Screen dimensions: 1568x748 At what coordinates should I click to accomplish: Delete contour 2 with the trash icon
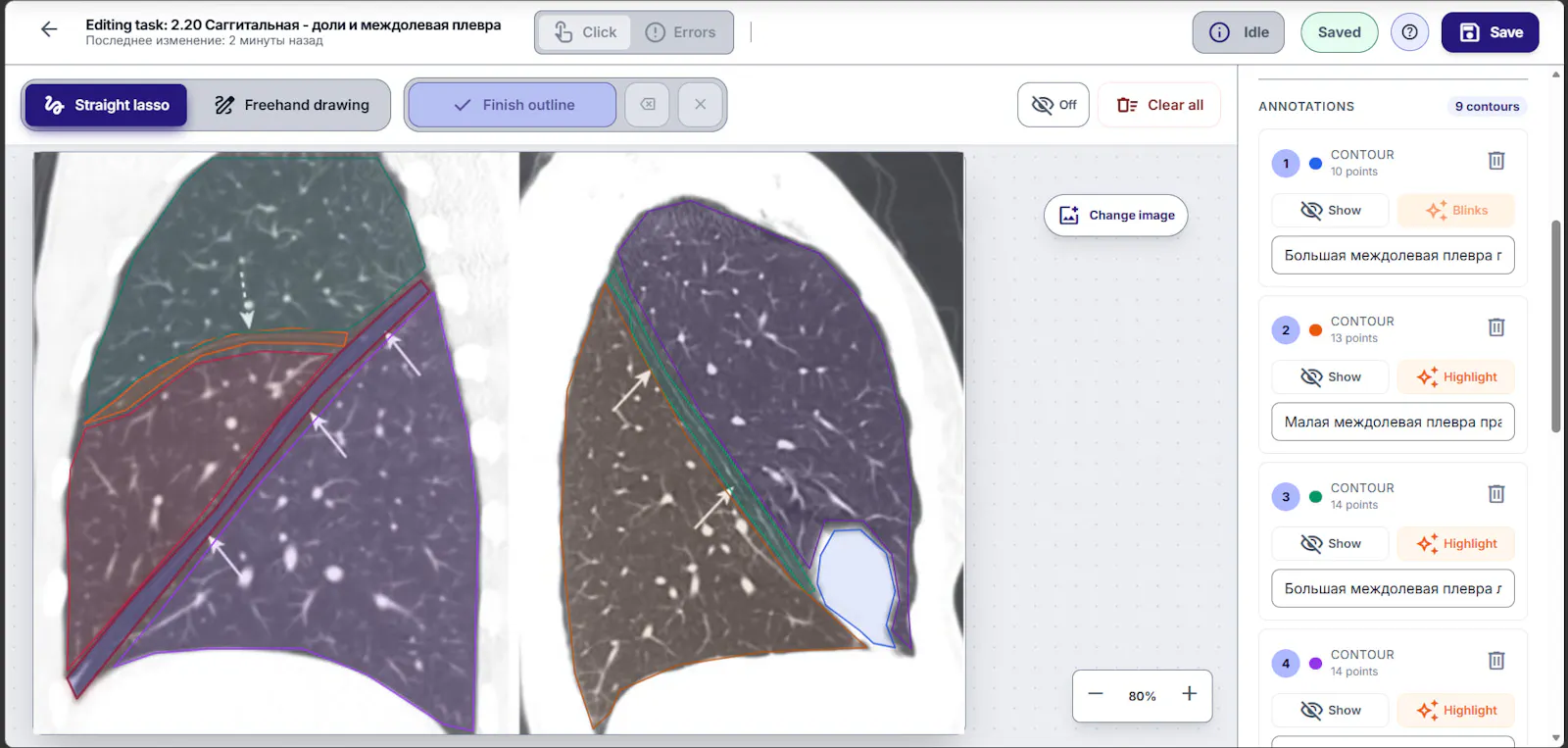(1496, 327)
